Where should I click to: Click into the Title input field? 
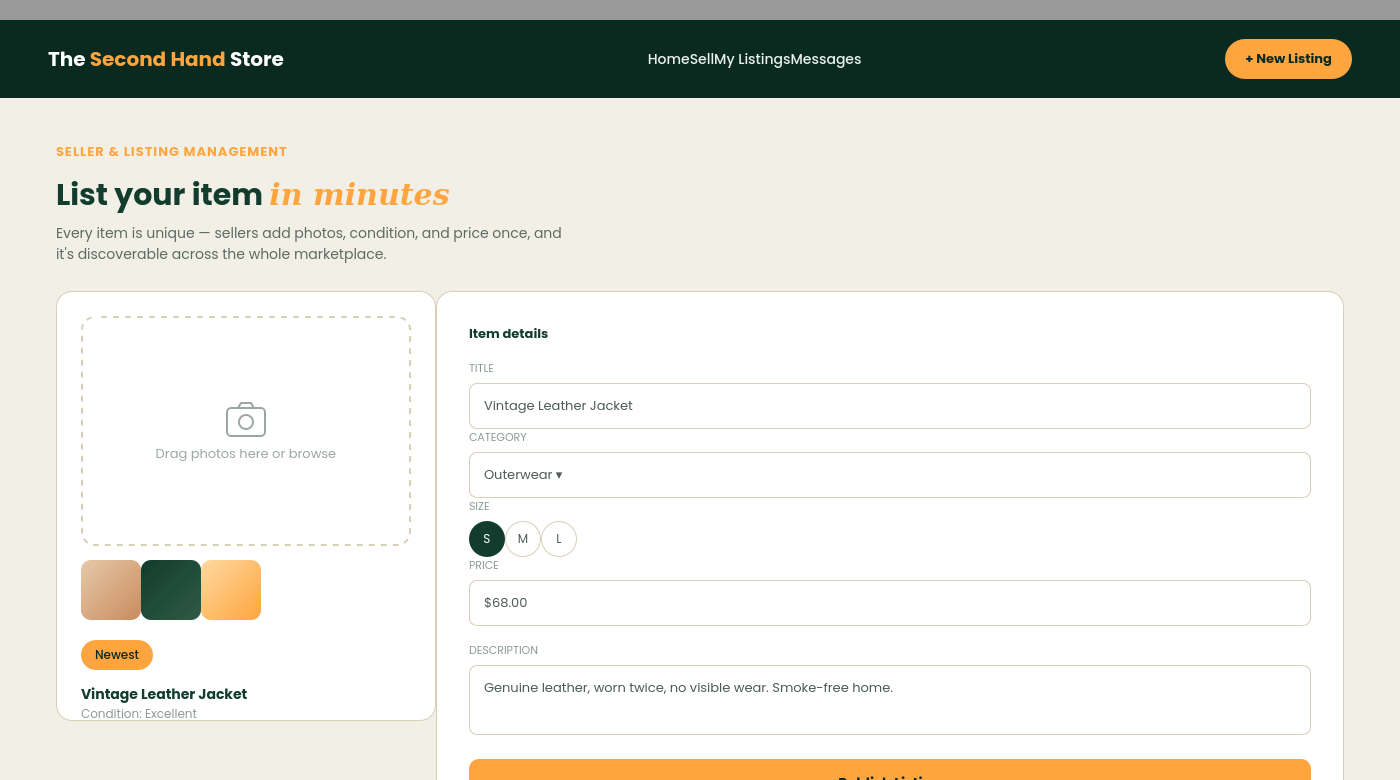pyautogui.click(x=890, y=406)
